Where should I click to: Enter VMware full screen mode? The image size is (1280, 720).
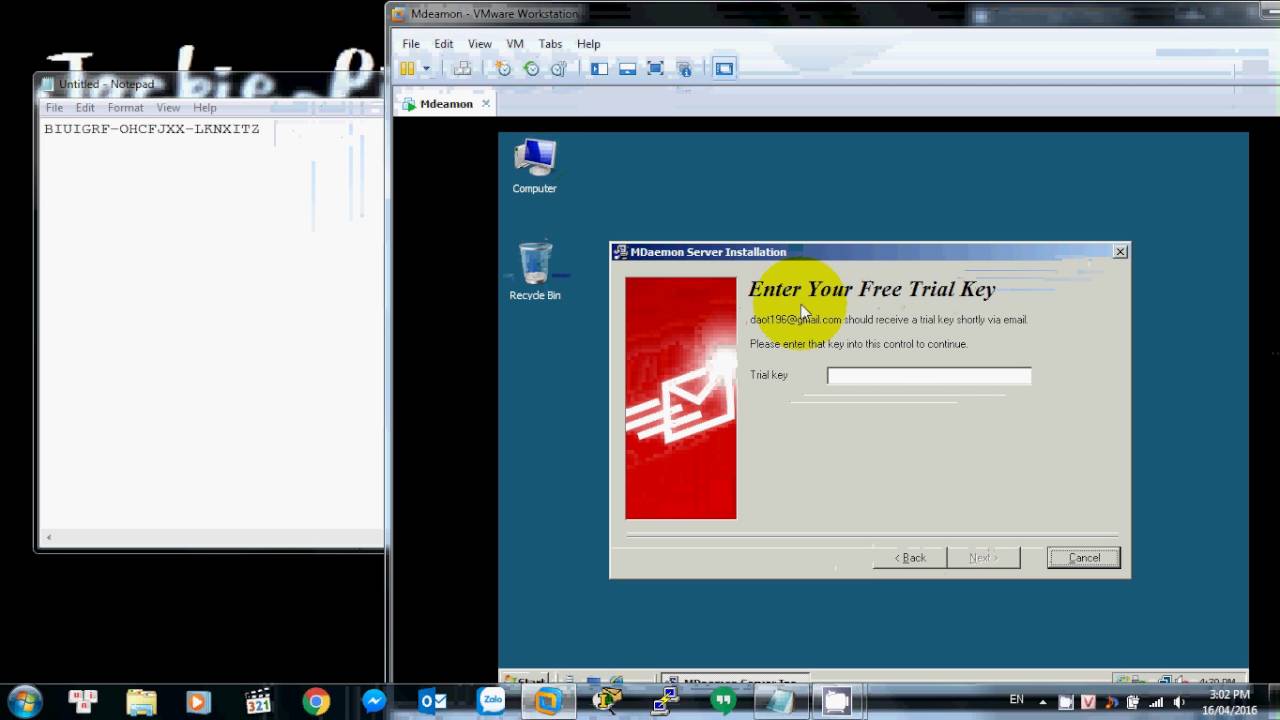[x=655, y=69]
